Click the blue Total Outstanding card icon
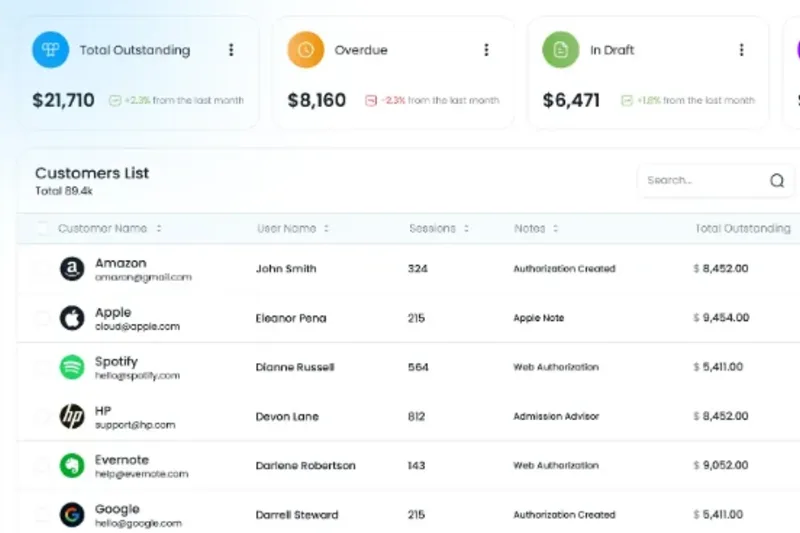This screenshot has height=533, width=800. pos(51,50)
